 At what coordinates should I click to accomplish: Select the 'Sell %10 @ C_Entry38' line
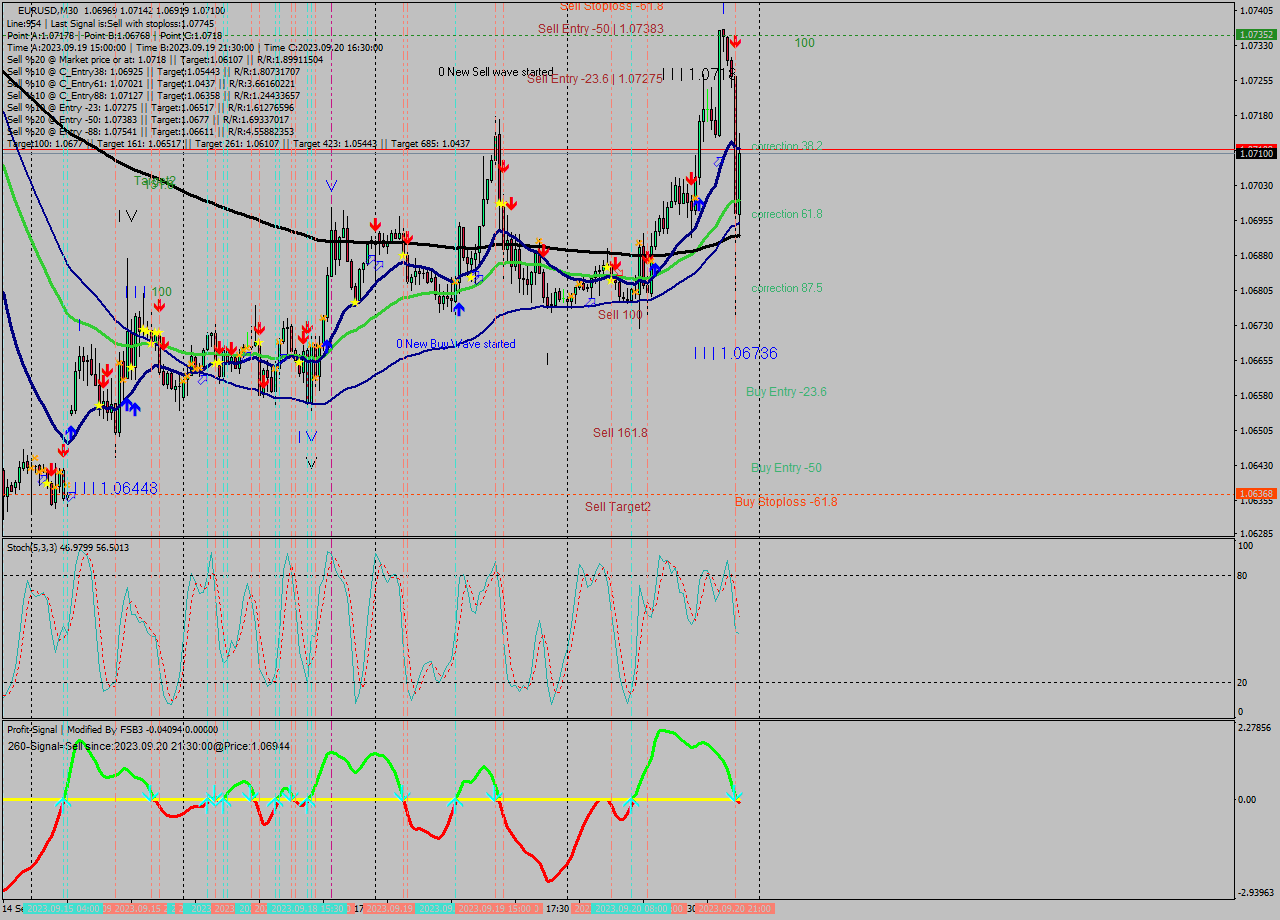tap(153, 71)
